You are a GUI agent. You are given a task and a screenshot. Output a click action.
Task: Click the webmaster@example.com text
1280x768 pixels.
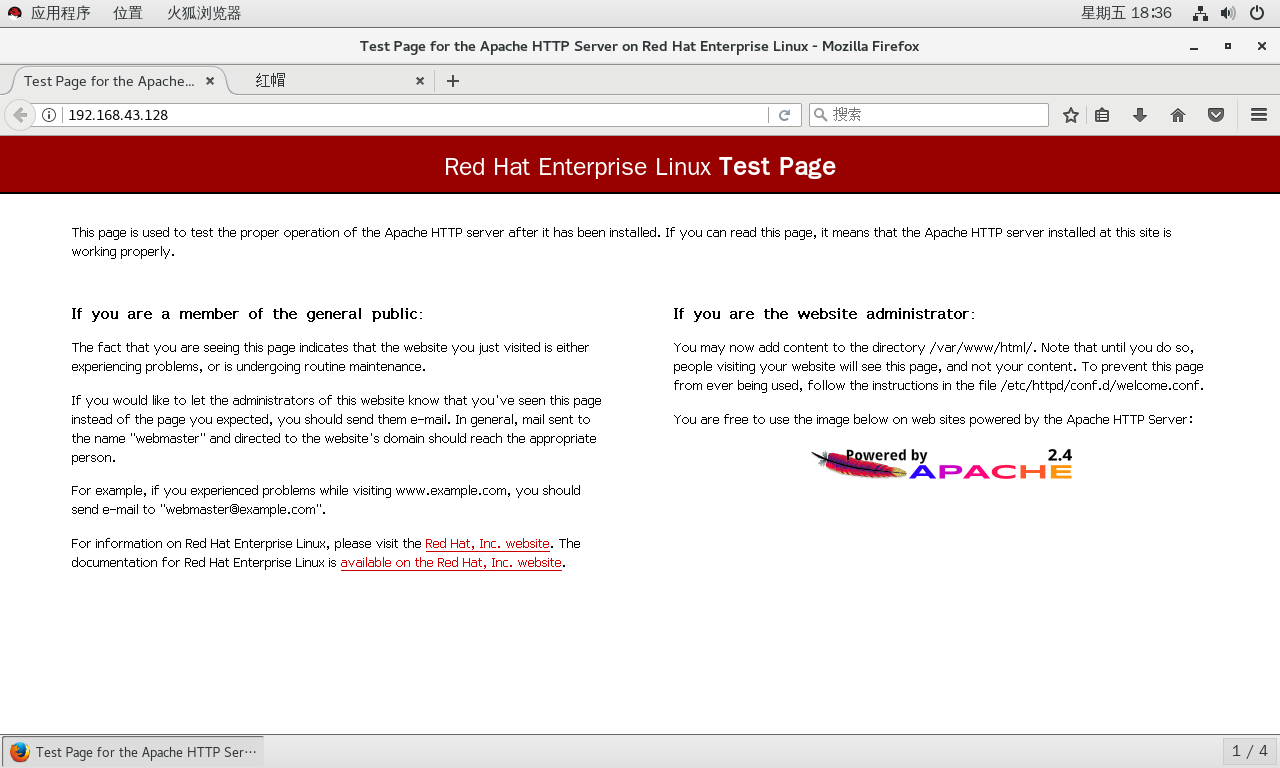239,510
